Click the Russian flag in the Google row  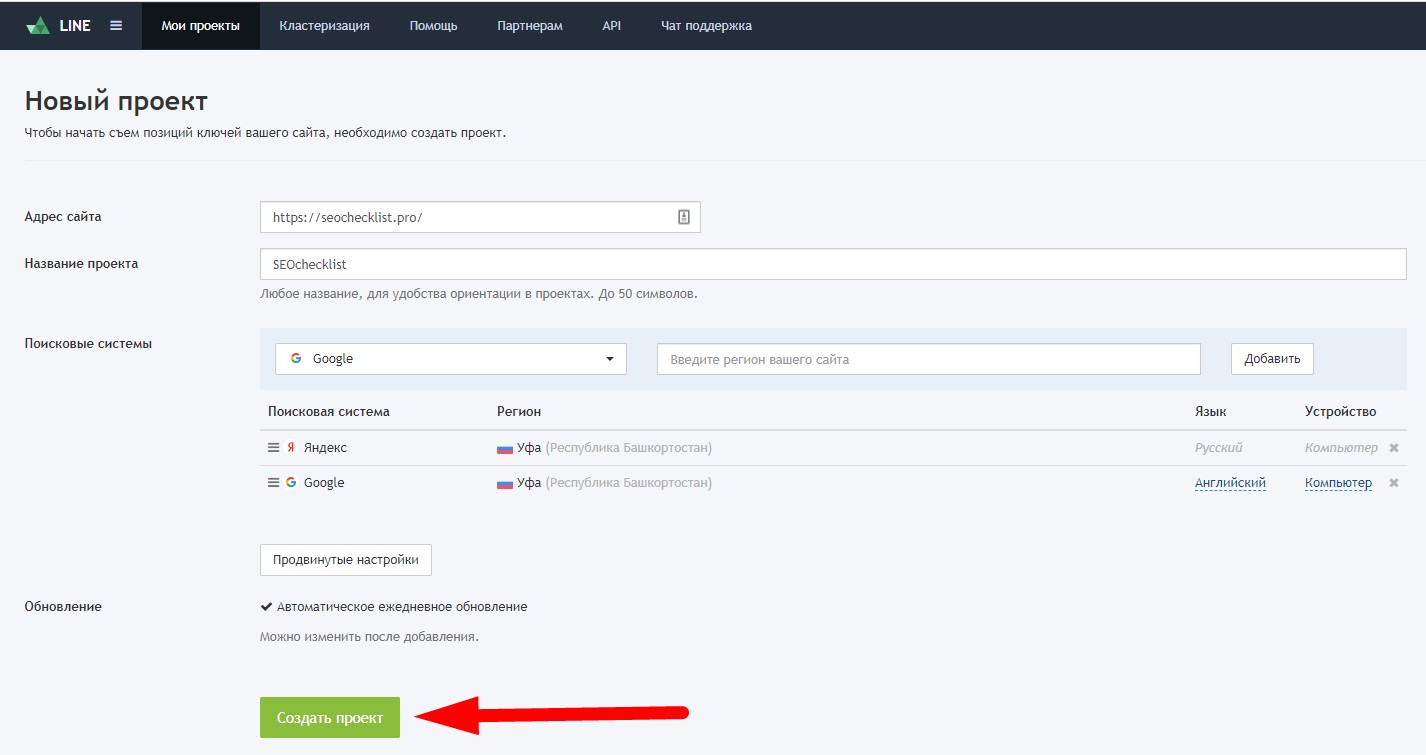[x=505, y=483]
